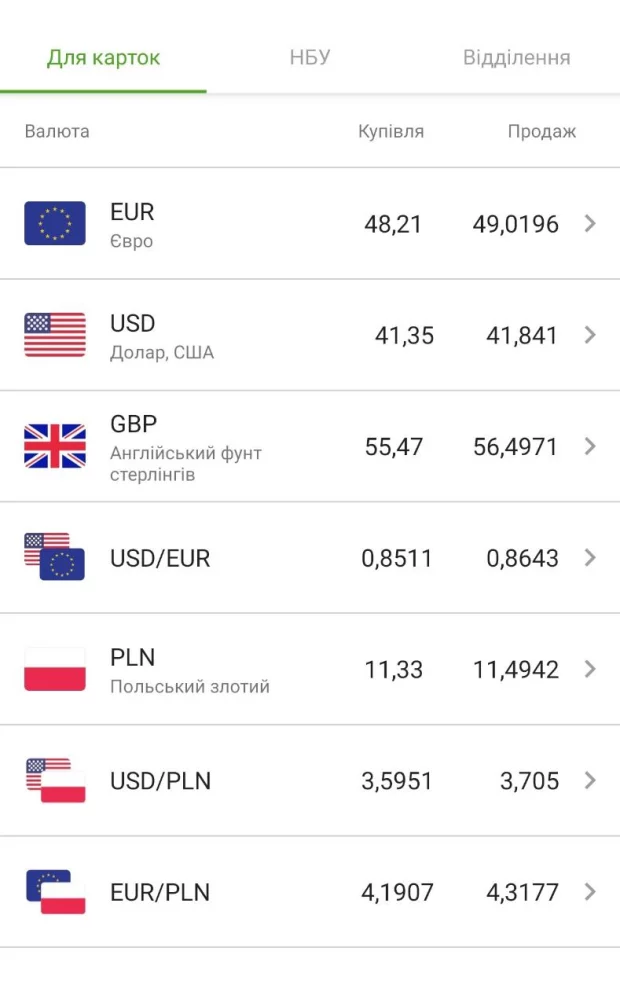This screenshot has width=620, height=1006.
Task: Expand the USD row chevron
Action: [590, 335]
